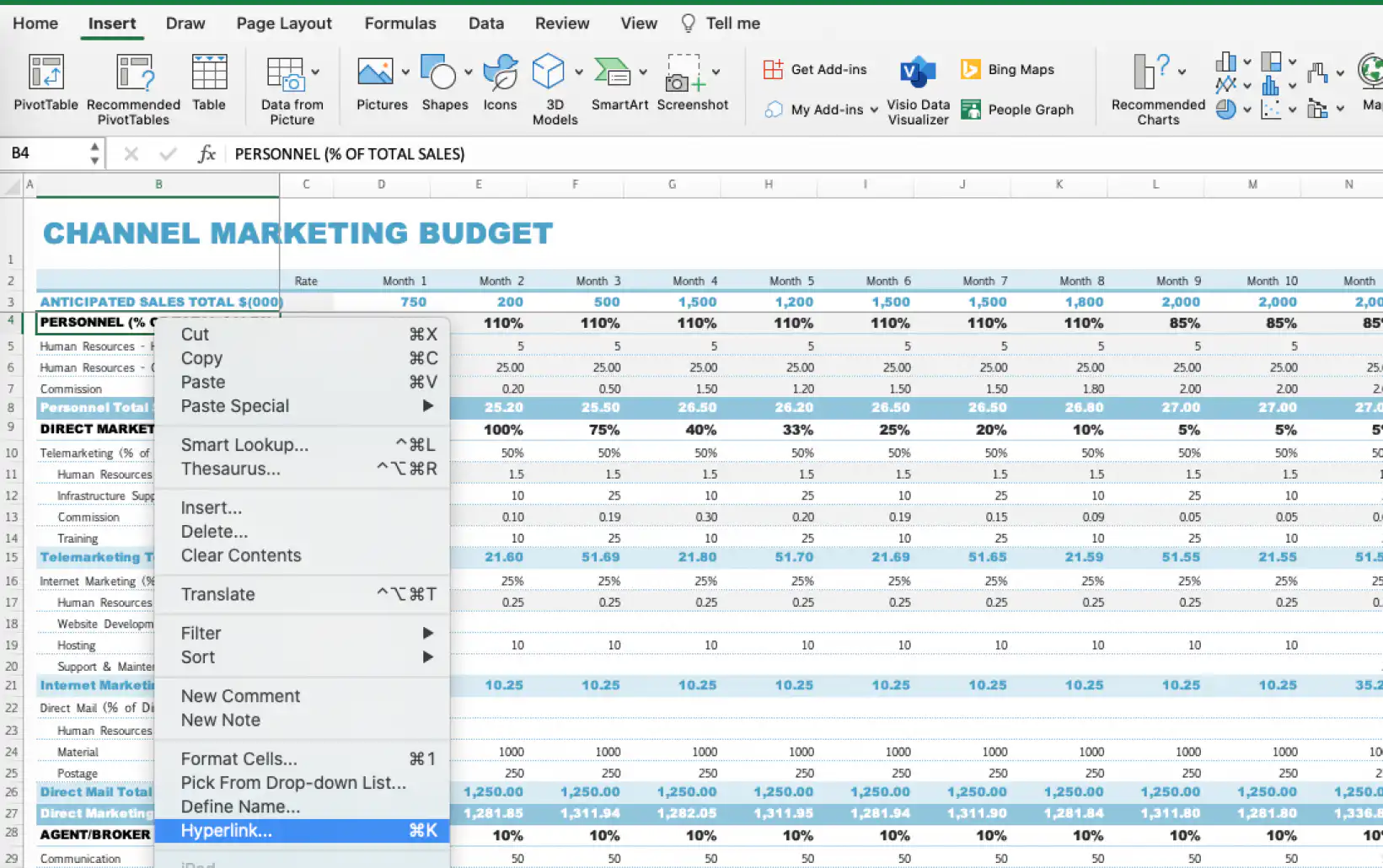Switch to the Home ribbon tab
The image size is (1383, 868).
pos(35,24)
